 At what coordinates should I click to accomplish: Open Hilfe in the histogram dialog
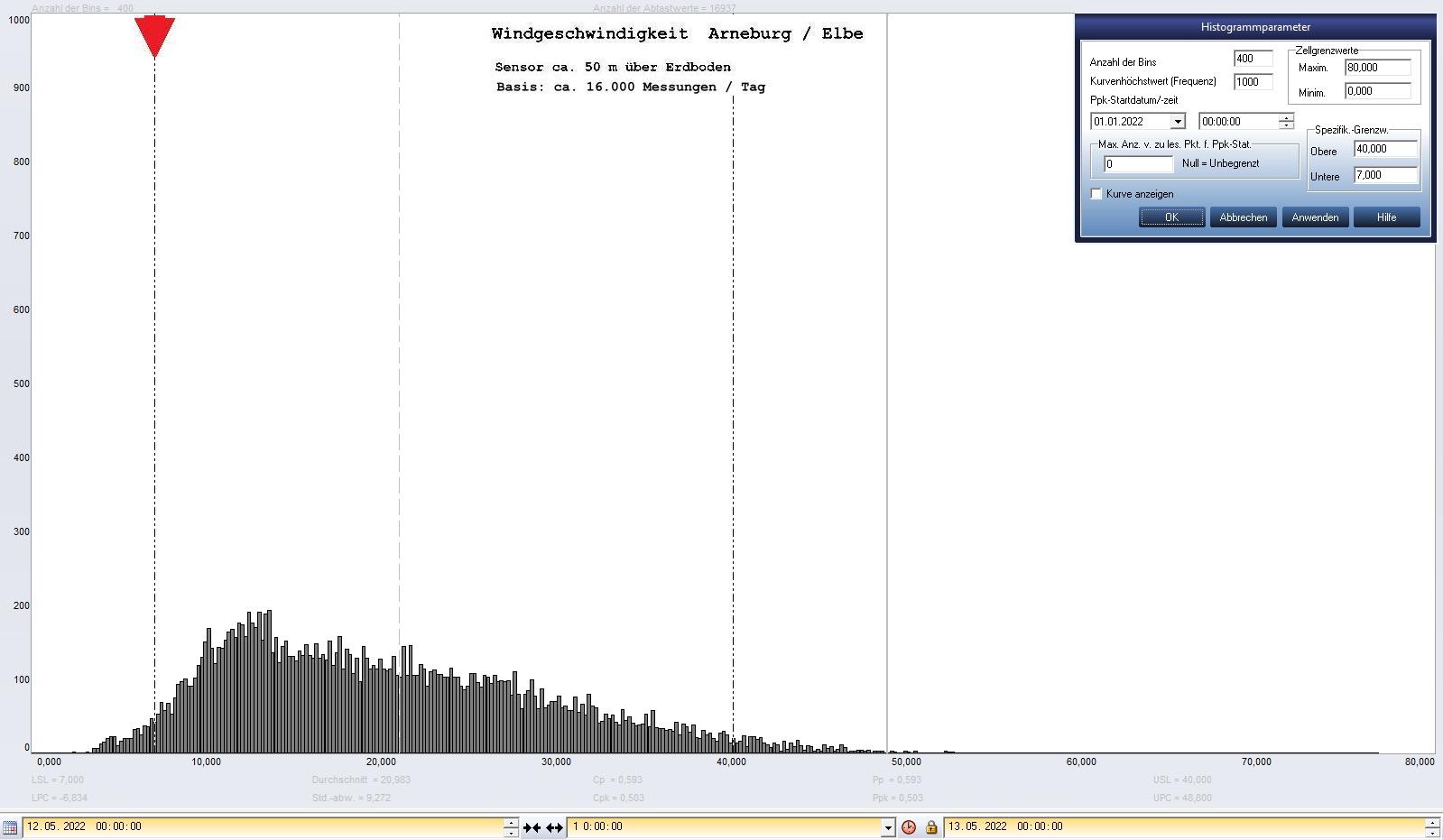(1386, 217)
